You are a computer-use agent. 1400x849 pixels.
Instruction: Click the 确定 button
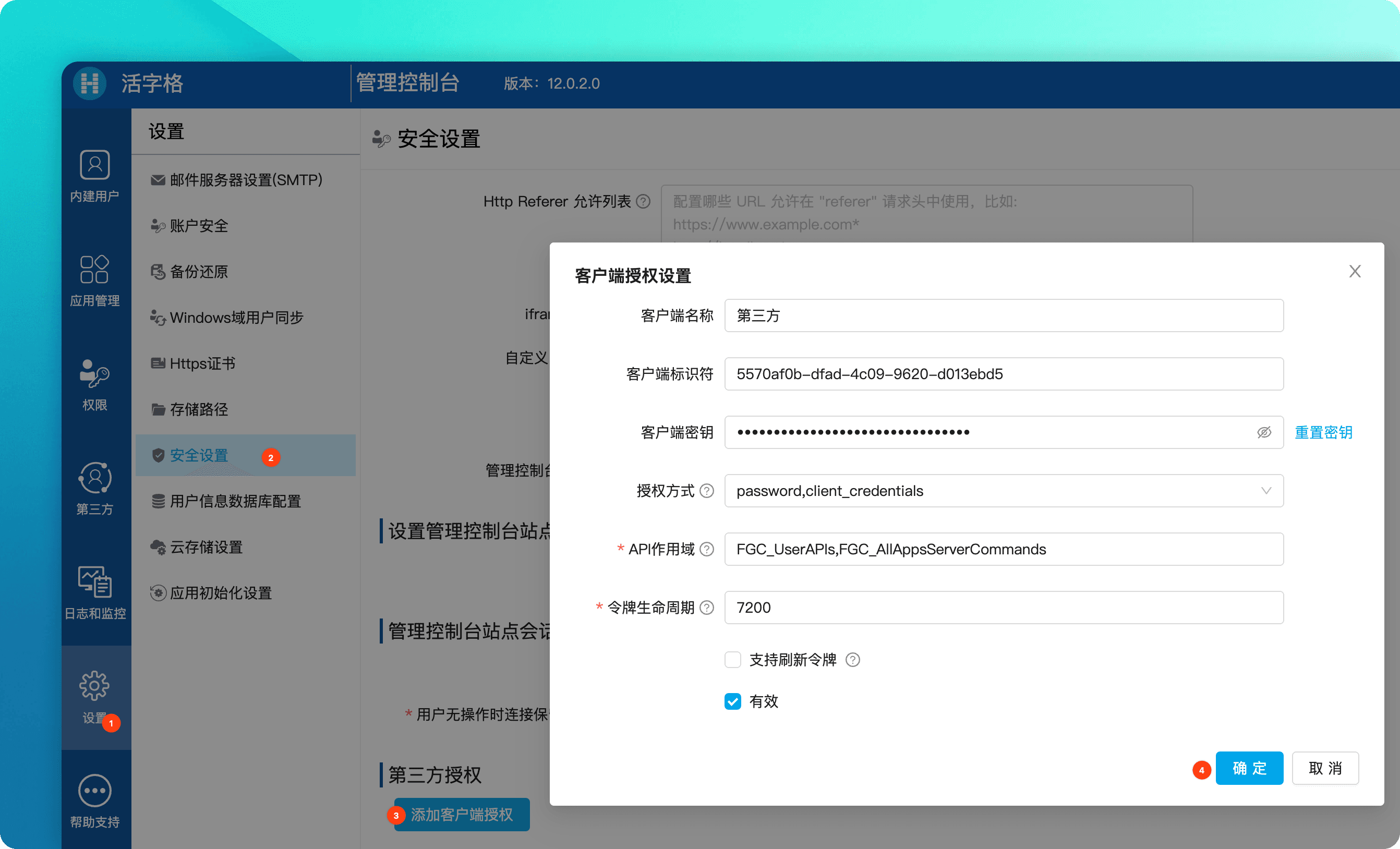(x=1249, y=768)
